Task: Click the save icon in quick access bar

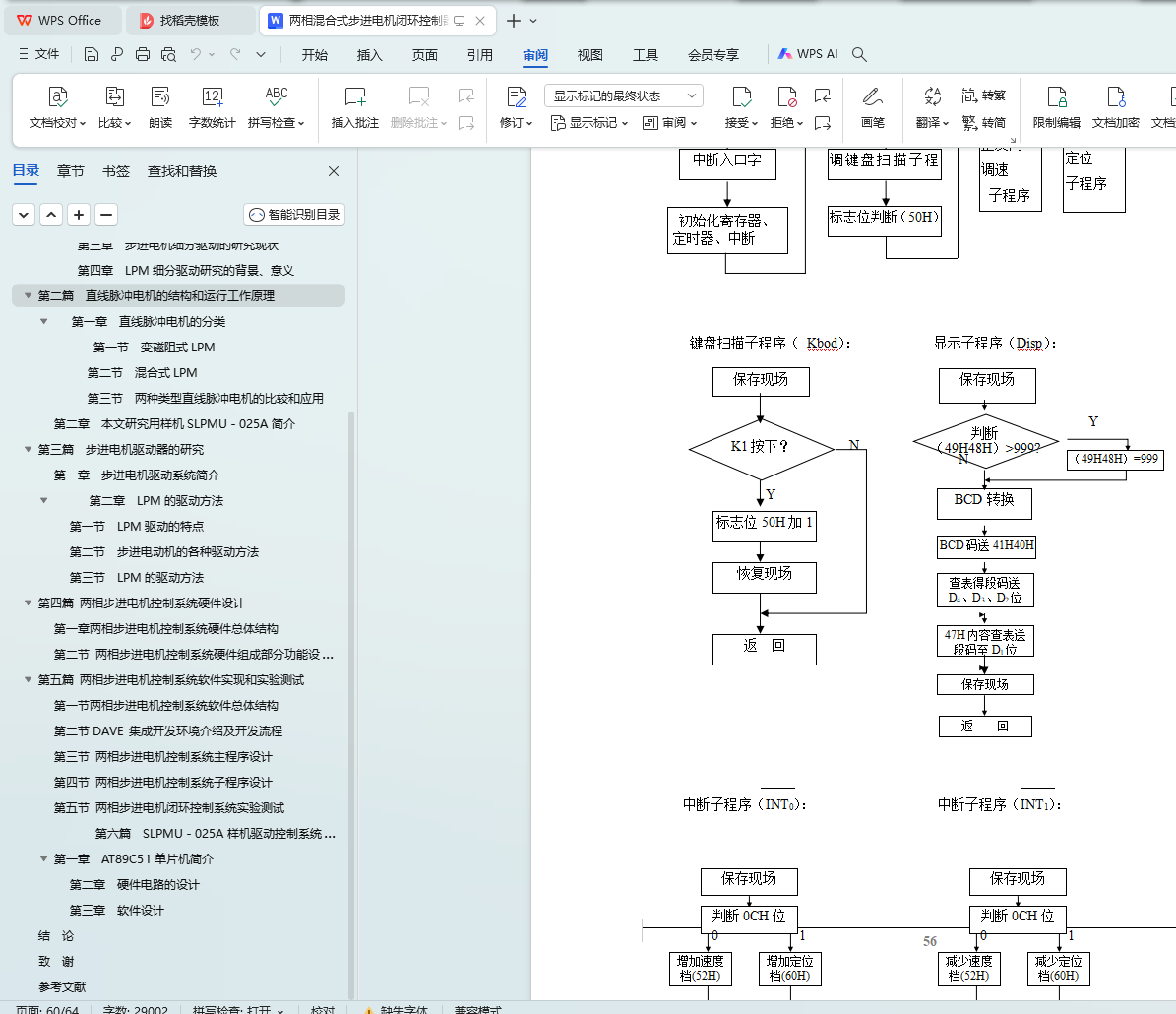Action: coord(92,54)
